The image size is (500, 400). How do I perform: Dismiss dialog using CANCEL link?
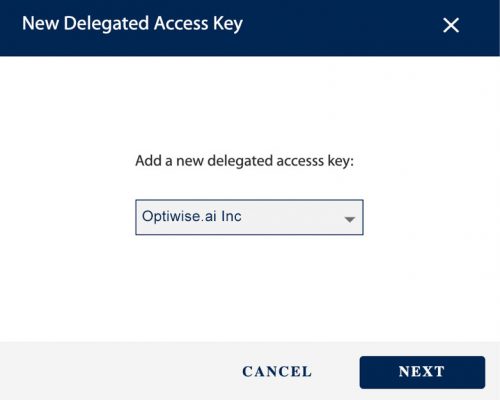[x=277, y=372]
